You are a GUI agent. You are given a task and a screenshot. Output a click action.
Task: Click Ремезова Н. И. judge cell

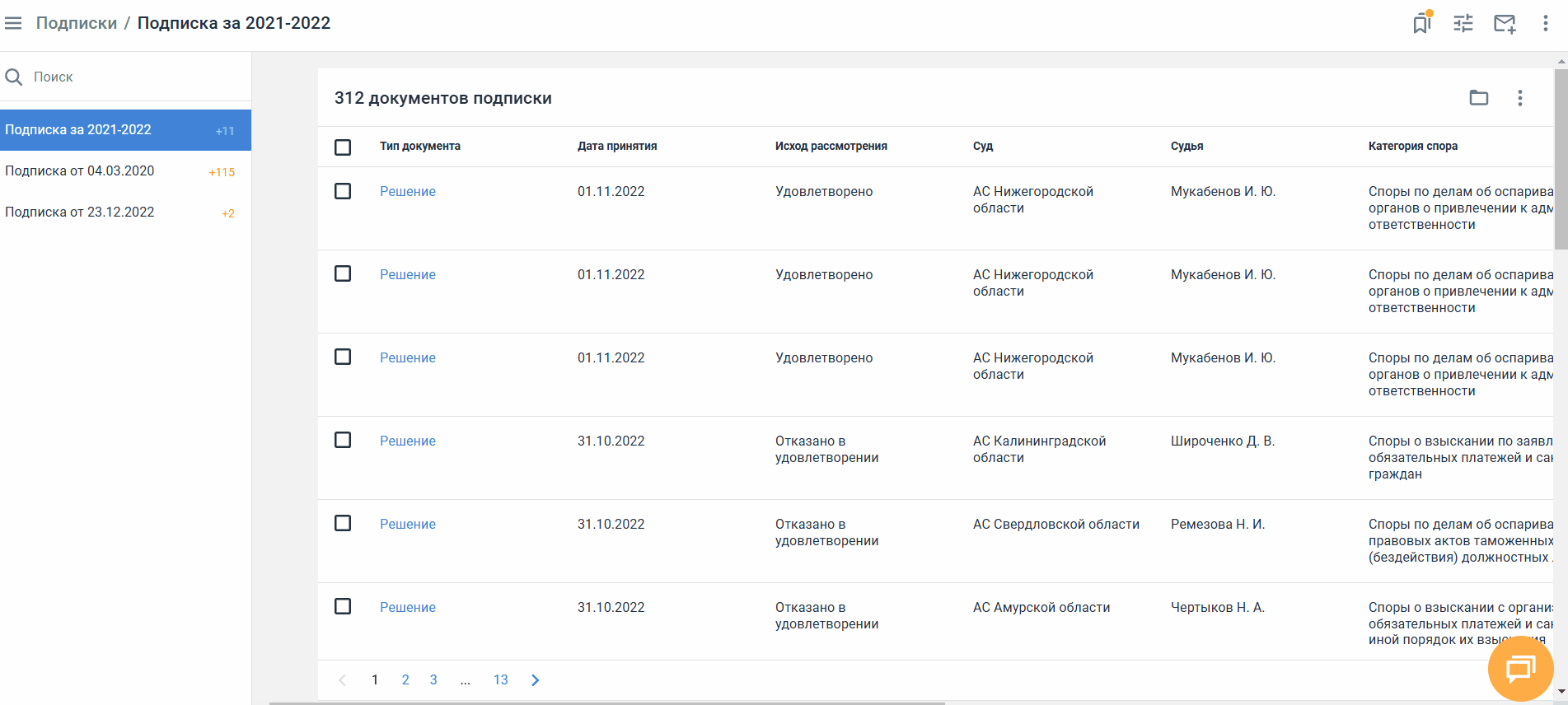(x=1218, y=524)
